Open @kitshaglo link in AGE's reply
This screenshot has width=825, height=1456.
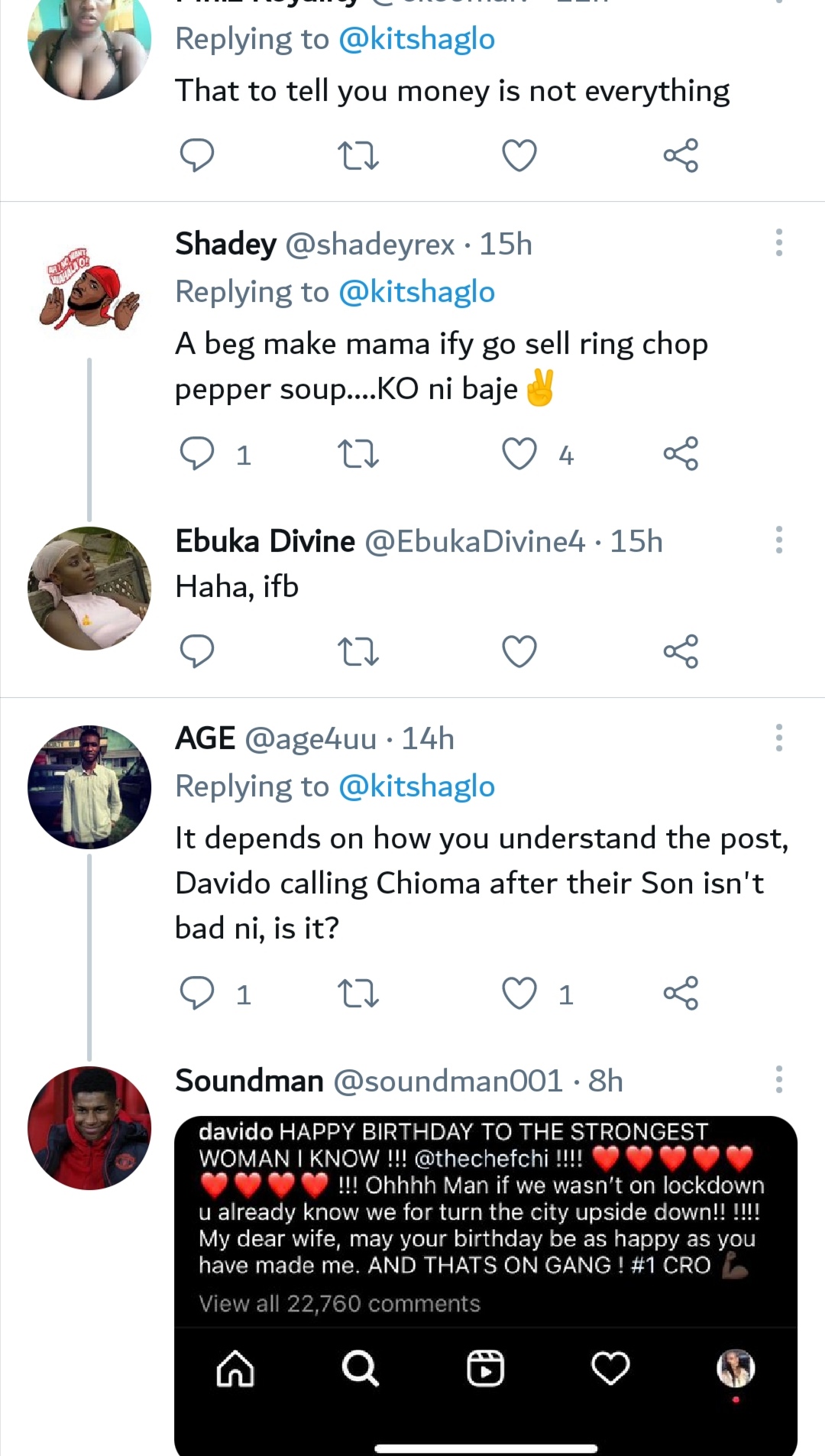click(416, 786)
